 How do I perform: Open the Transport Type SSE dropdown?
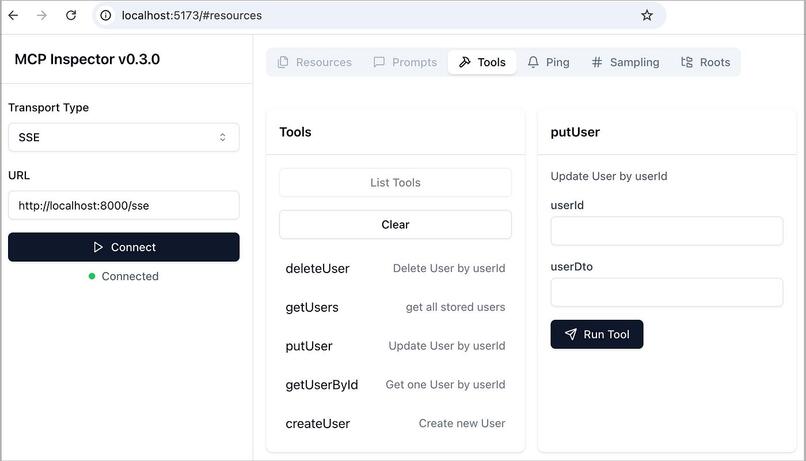tap(123, 137)
